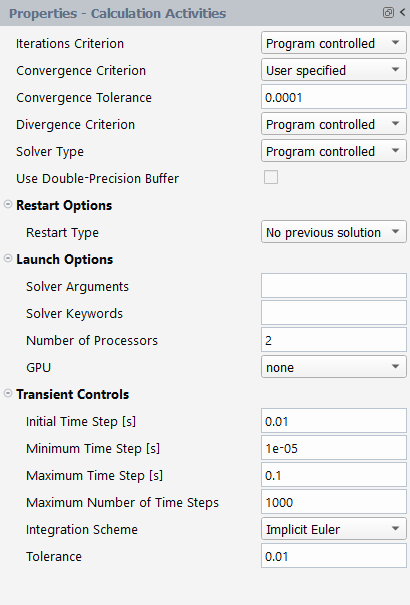Collapse the Launch Options section
Viewport: 410px width, 605px height.
(x=8, y=258)
